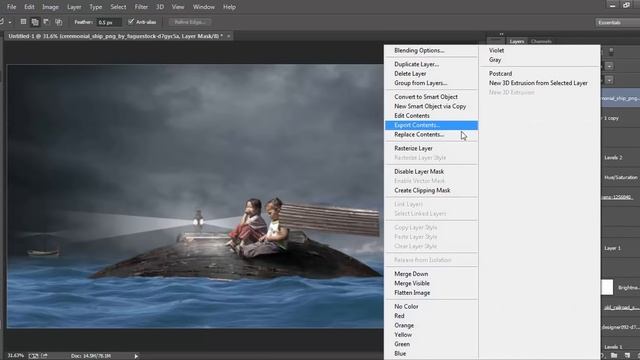This screenshot has height=360, width=640.
Task: Choose Blending Options from context menu
Action: point(431,51)
